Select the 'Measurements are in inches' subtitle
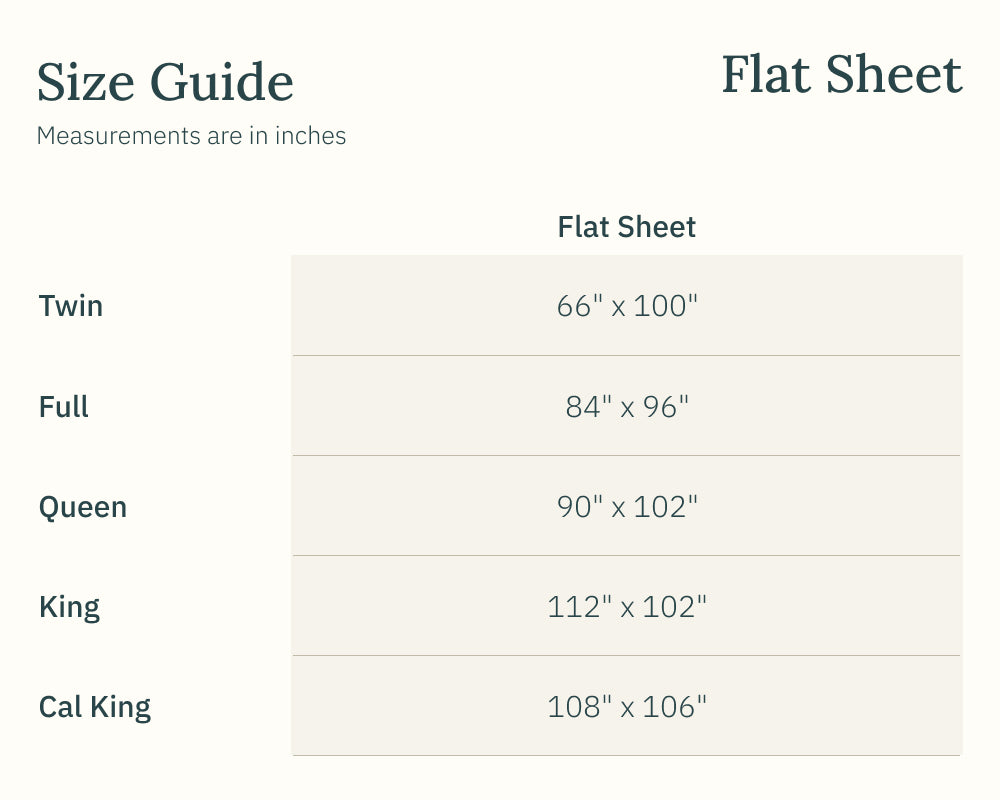Viewport: 1000px width, 800px height. click(191, 136)
